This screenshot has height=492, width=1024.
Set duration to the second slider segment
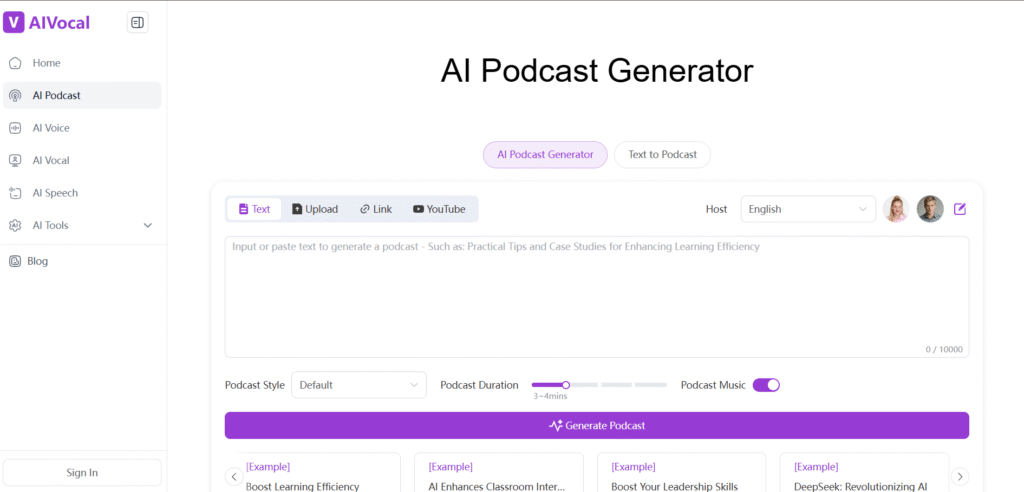tap(582, 385)
